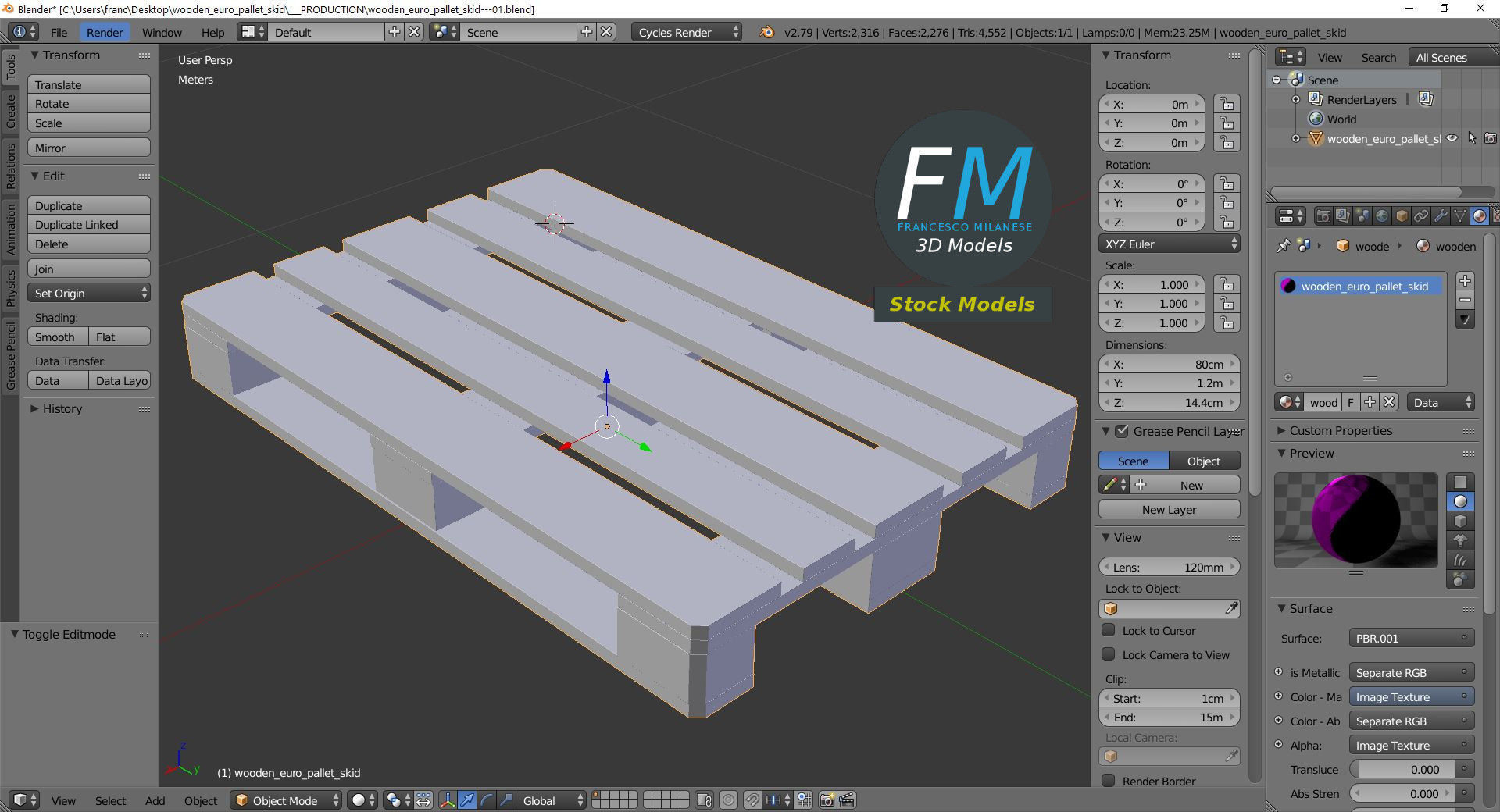Open Render Layers properties tab
Viewport: 1500px width, 812px height.
(x=1343, y=216)
